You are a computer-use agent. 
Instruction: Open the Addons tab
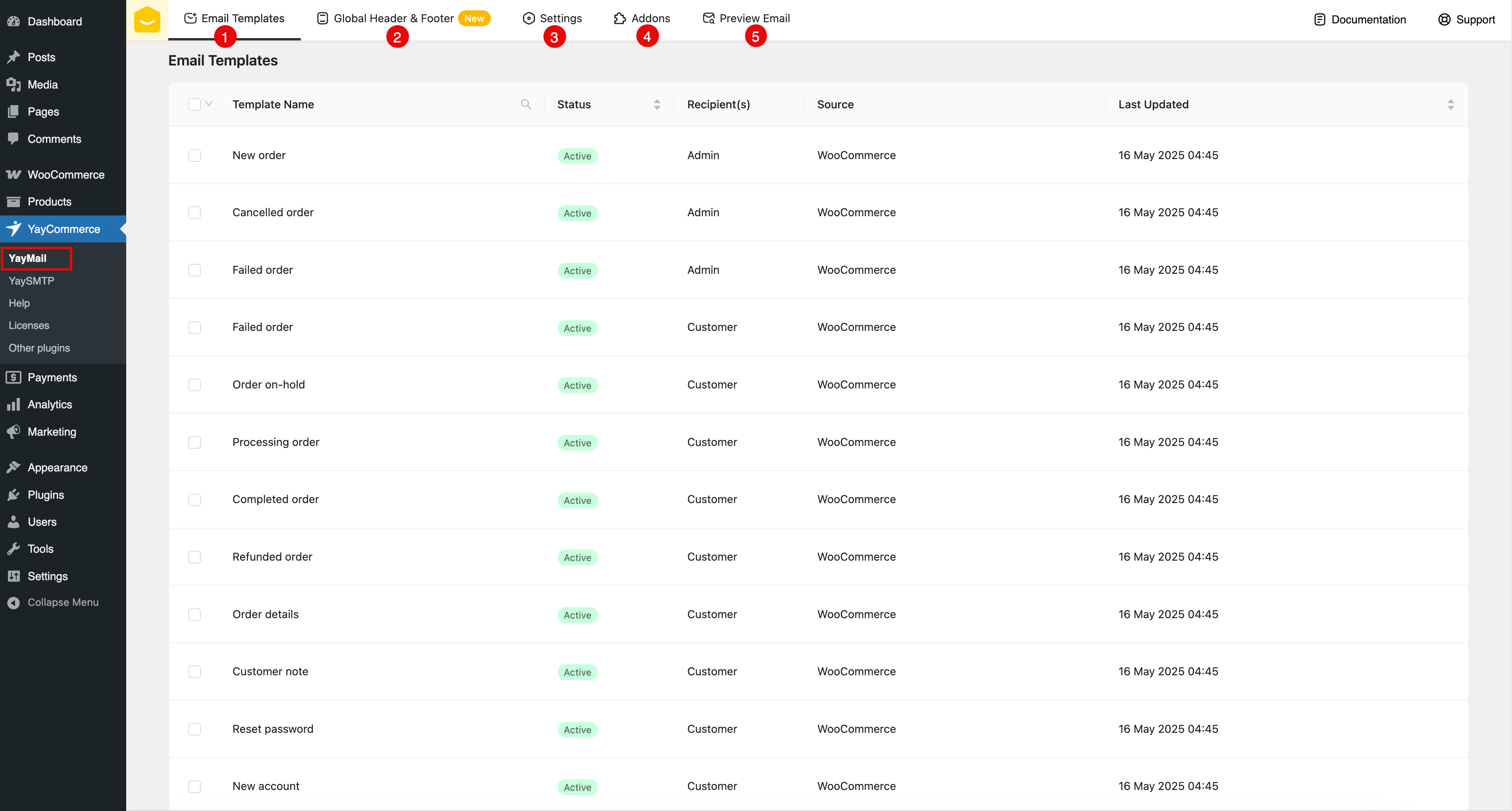coord(650,18)
